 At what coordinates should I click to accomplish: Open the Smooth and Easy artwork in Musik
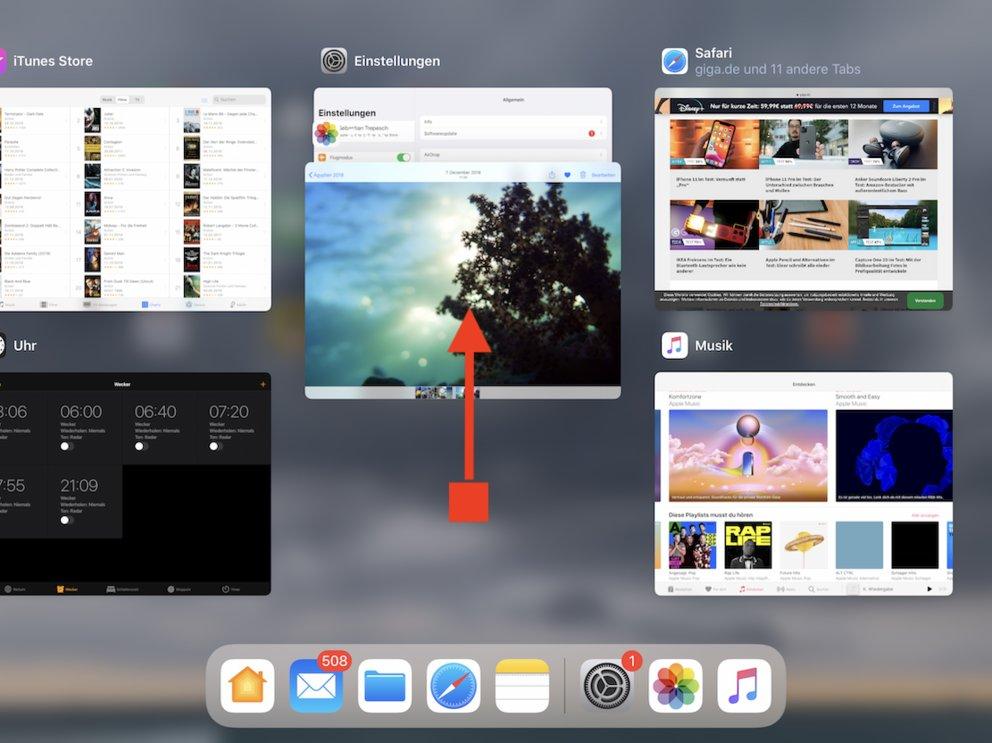coord(893,456)
